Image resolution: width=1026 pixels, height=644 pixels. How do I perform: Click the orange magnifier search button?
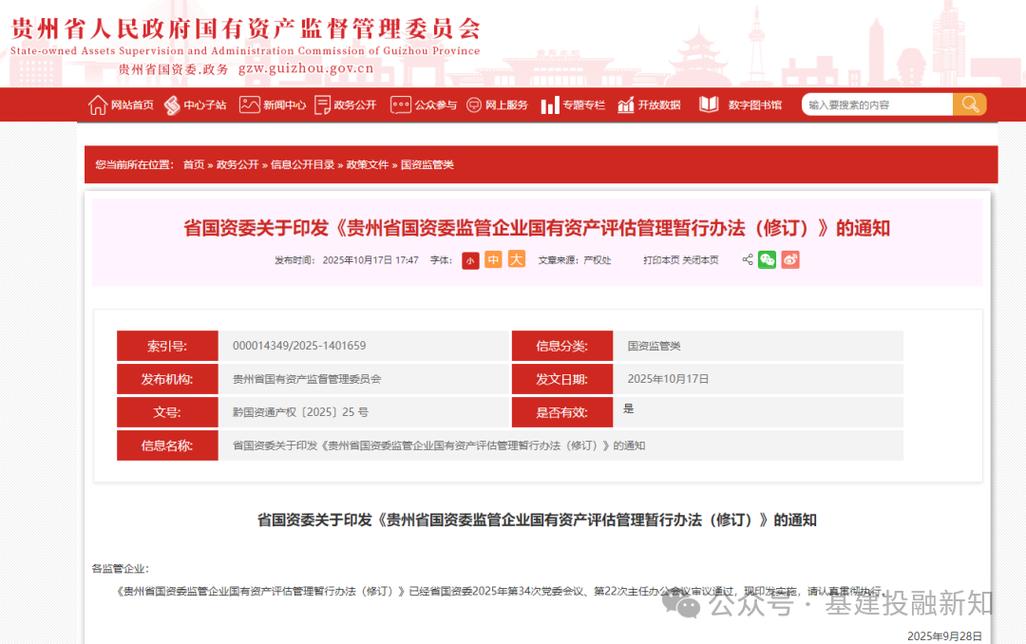coord(970,105)
